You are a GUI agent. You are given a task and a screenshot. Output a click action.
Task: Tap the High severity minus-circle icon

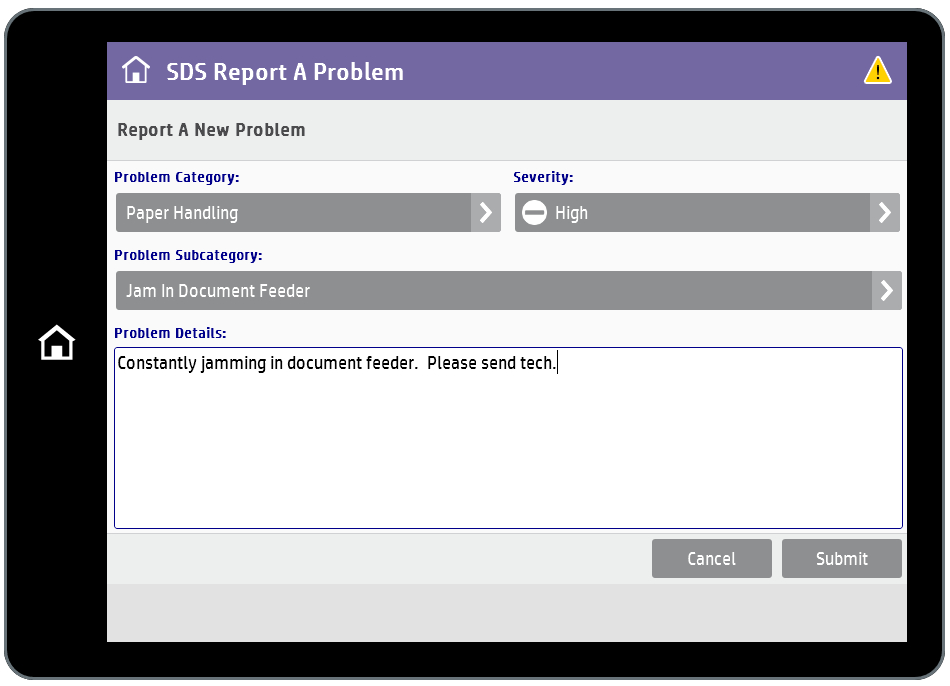pos(534,213)
